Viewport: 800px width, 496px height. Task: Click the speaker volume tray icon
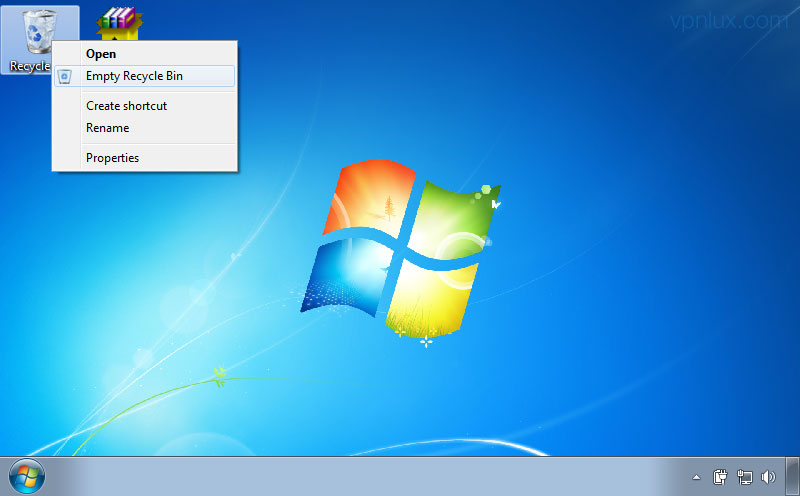[768, 477]
